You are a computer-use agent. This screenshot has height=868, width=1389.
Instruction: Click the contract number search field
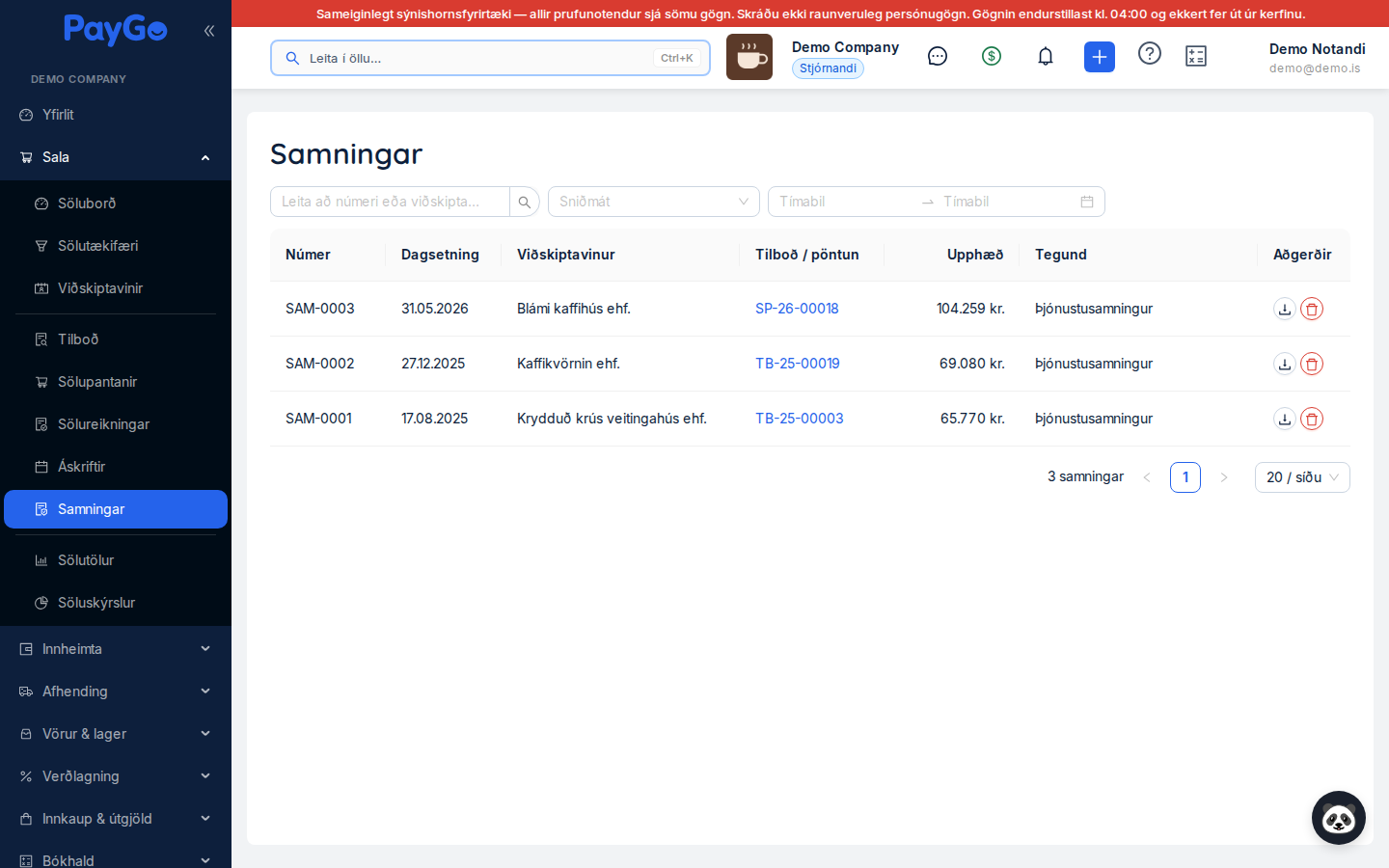[390, 202]
